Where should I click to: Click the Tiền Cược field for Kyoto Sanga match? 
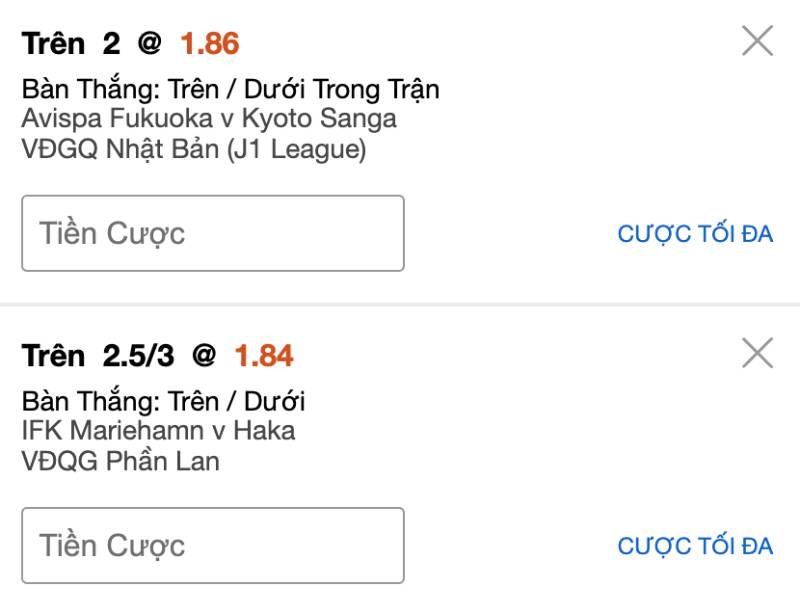[212, 232]
